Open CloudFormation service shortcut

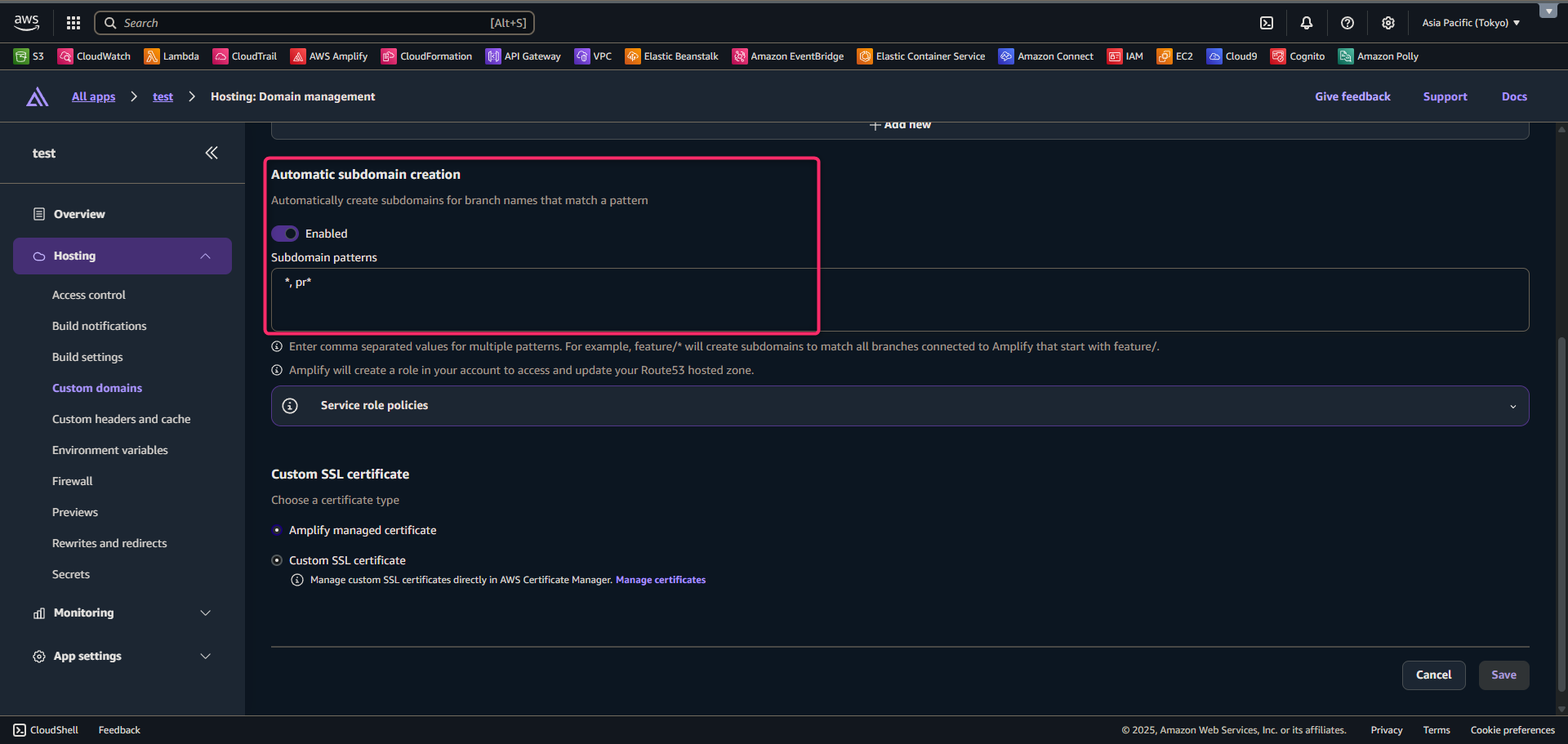(x=427, y=56)
